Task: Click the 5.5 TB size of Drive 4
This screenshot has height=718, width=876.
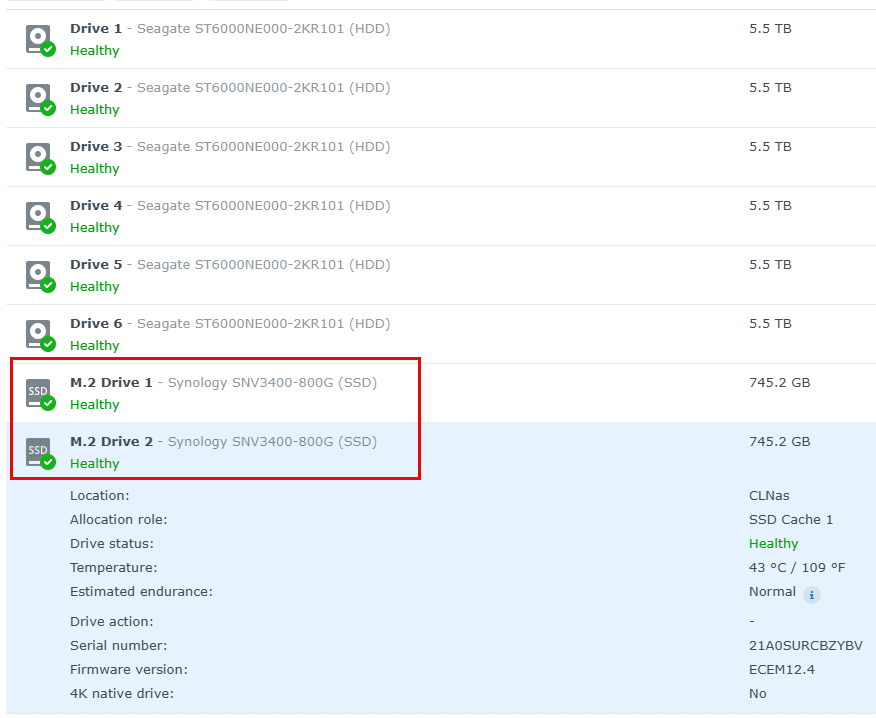Action: click(770, 206)
